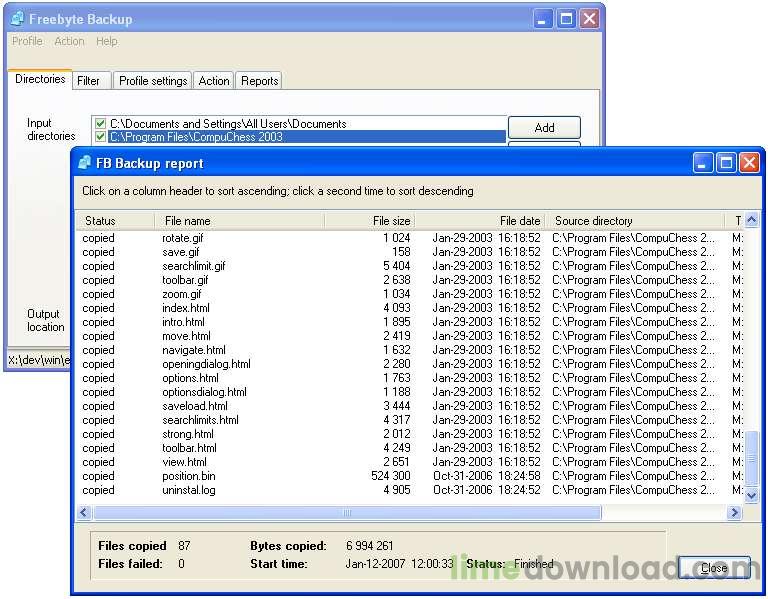Viewport: 768px width, 599px height.
Task: Select the index.html row
Action: click(410, 308)
